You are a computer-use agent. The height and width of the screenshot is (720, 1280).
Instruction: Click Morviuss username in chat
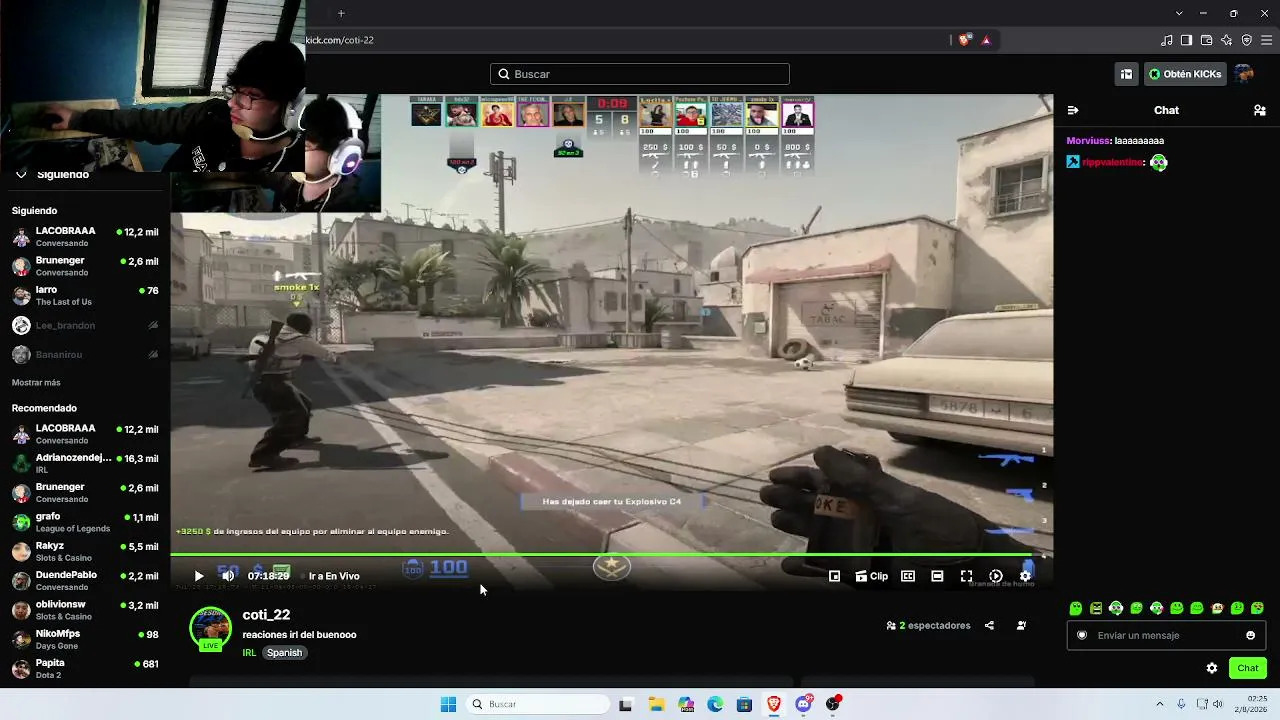[x=1088, y=141]
